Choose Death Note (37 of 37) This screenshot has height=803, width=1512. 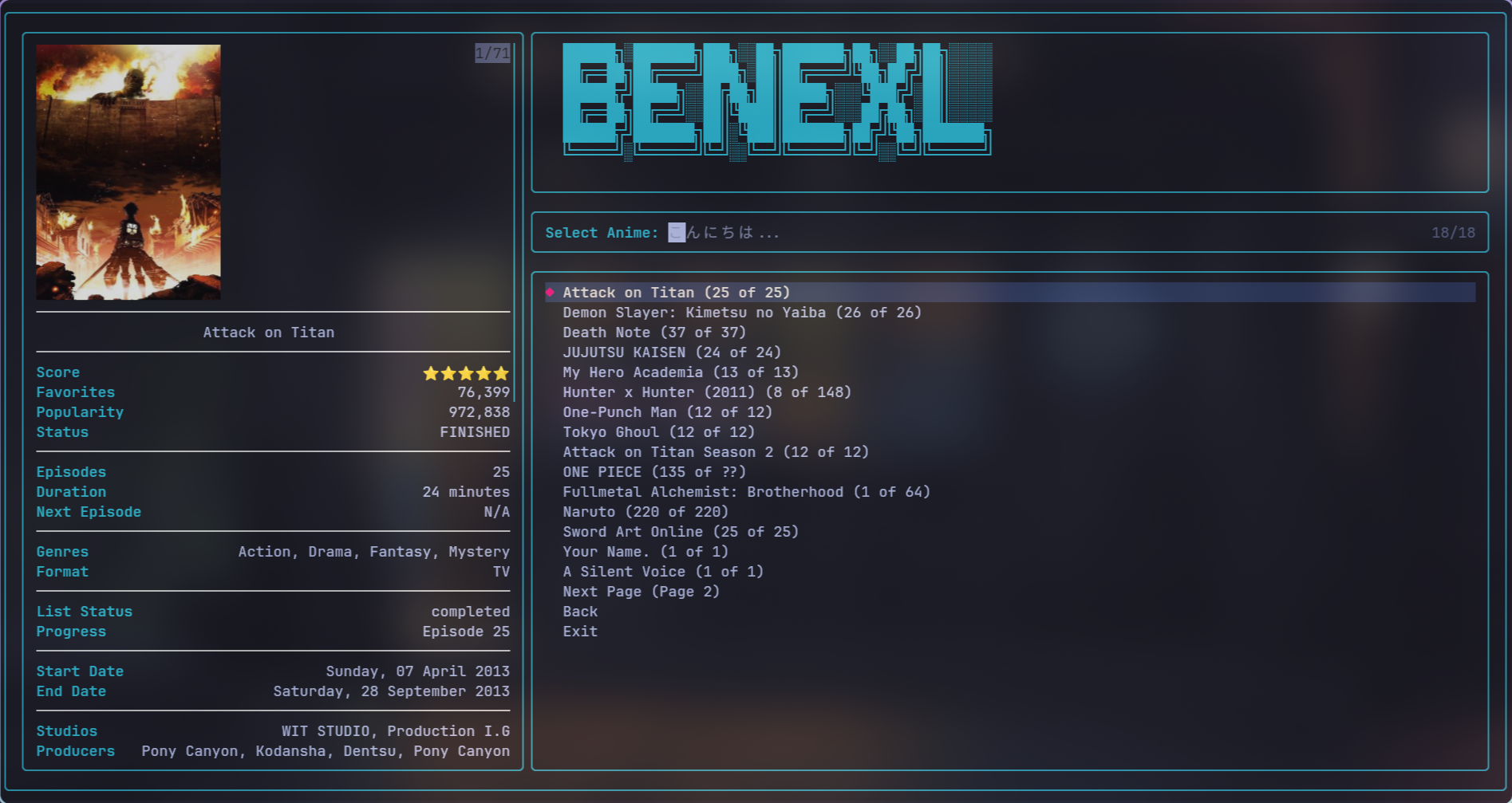coord(654,333)
